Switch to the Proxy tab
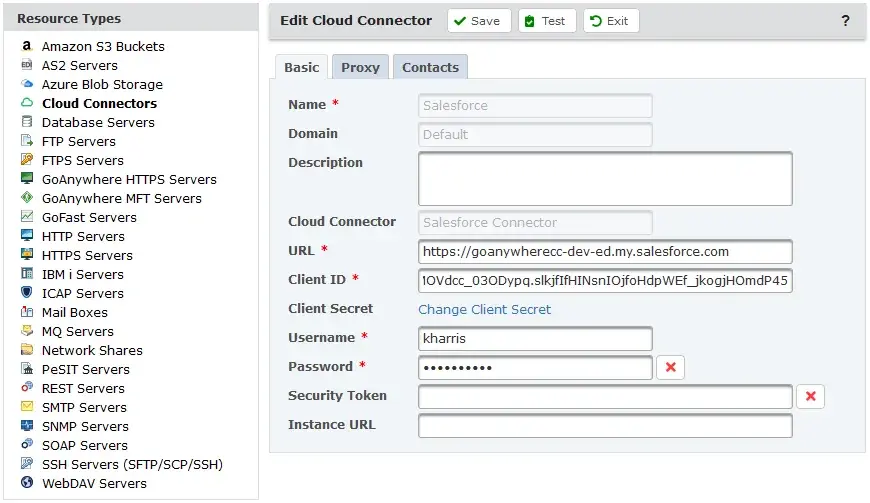This screenshot has width=870, height=503. pos(360,67)
